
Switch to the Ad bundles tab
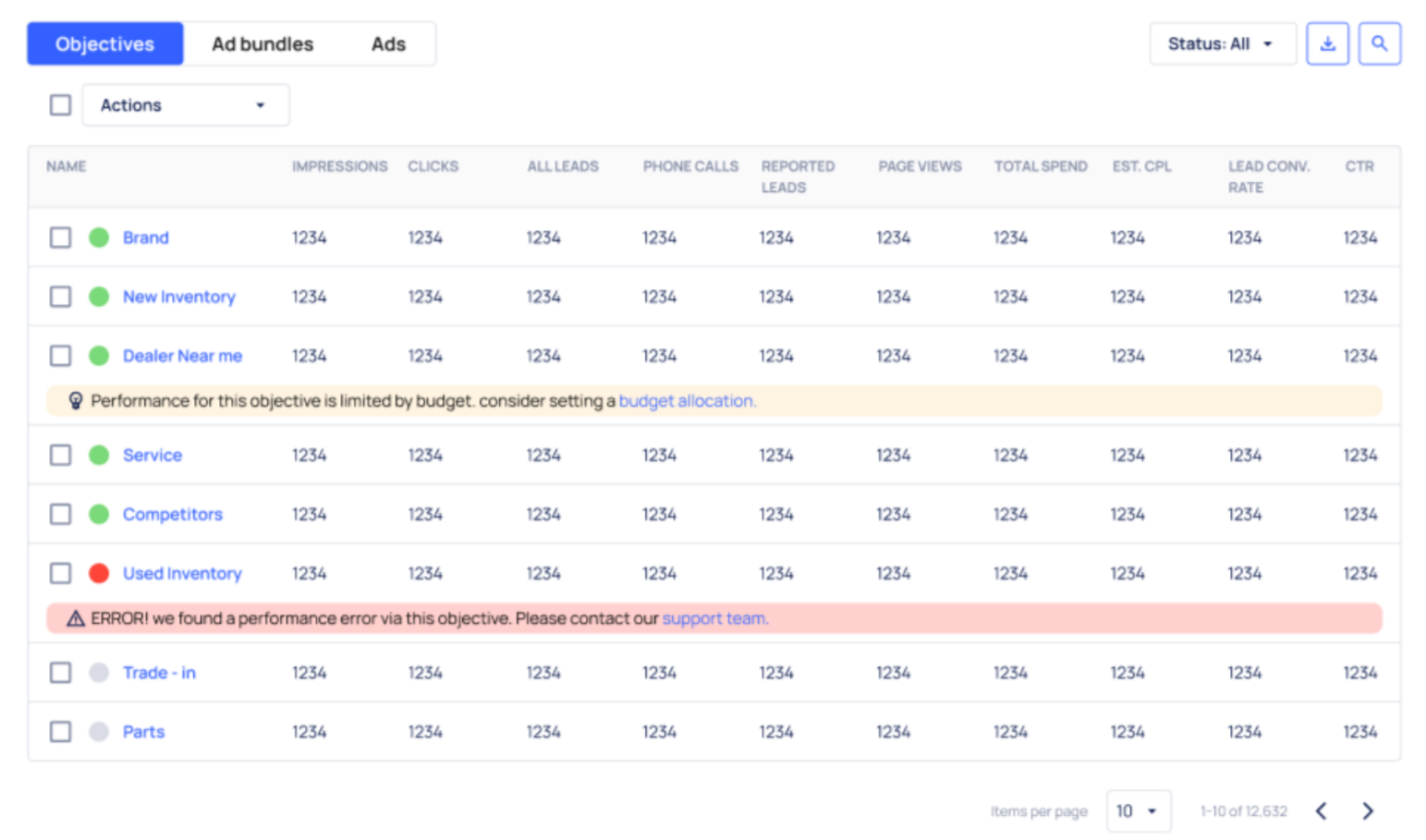[262, 43]
